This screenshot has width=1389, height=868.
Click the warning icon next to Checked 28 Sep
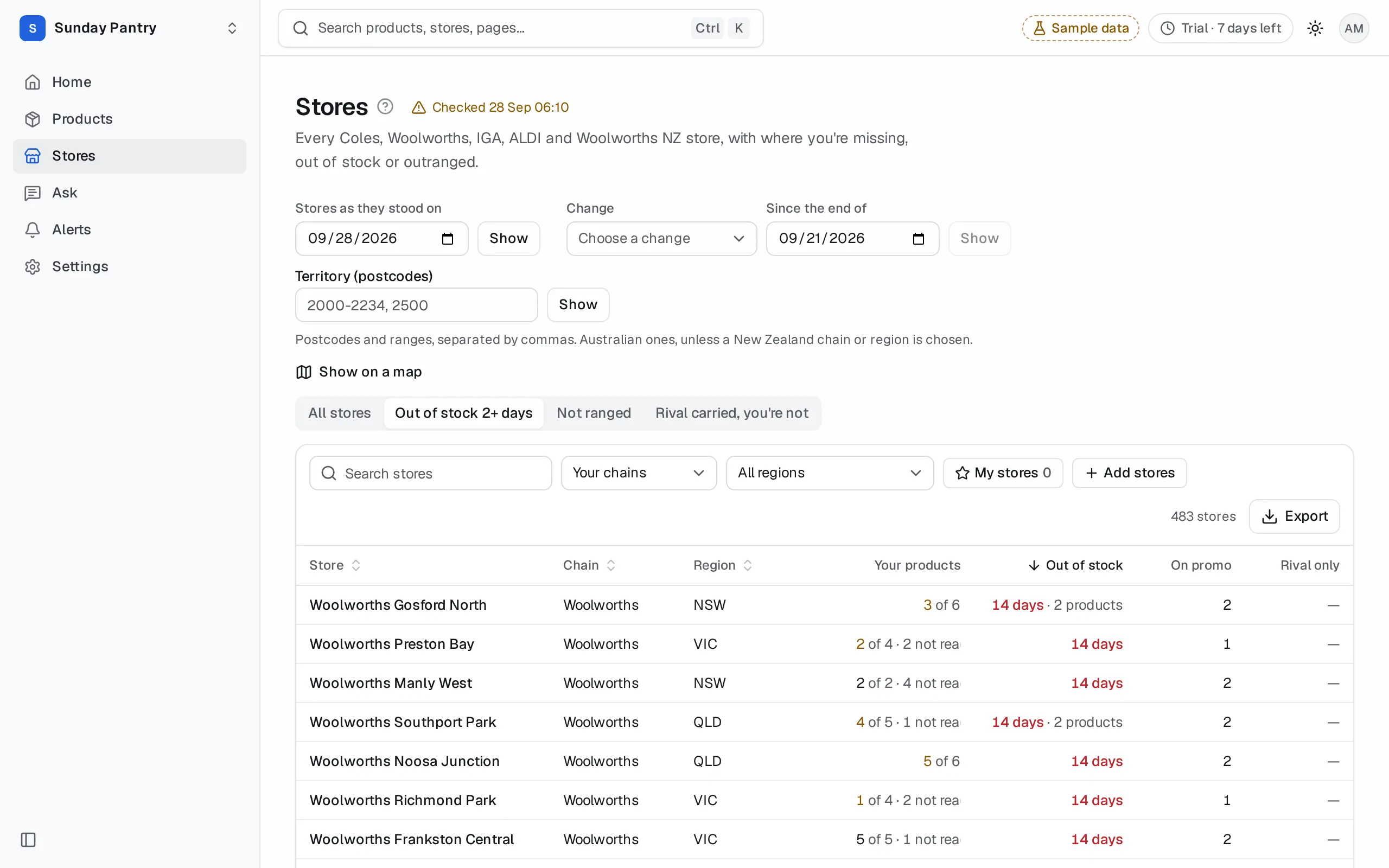pyautogui.click(x=419, y=107)
